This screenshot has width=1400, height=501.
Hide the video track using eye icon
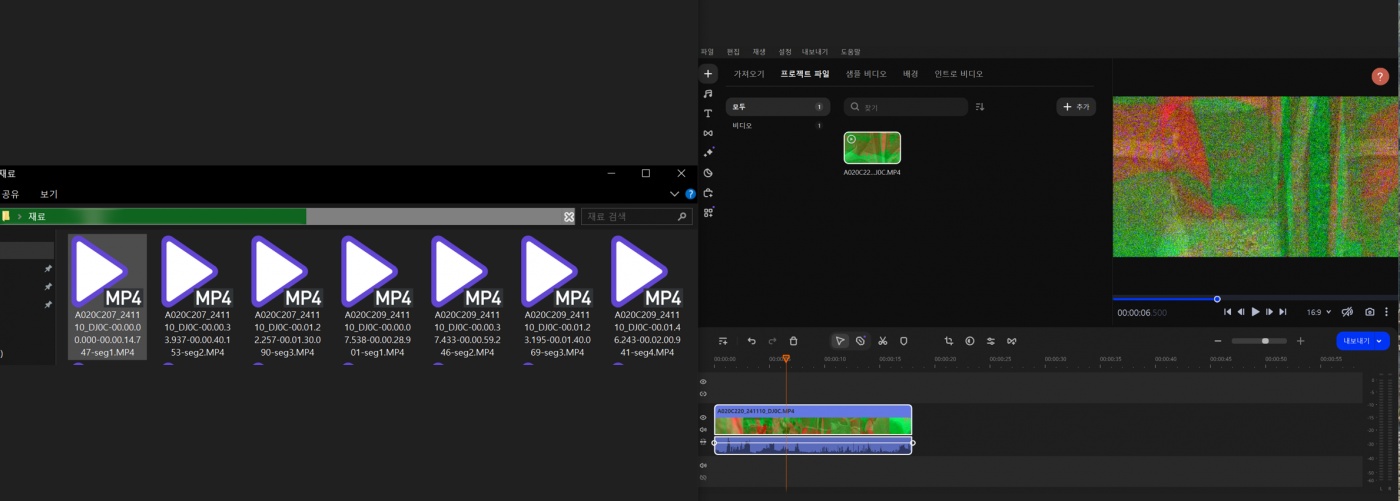click(703, 417)
